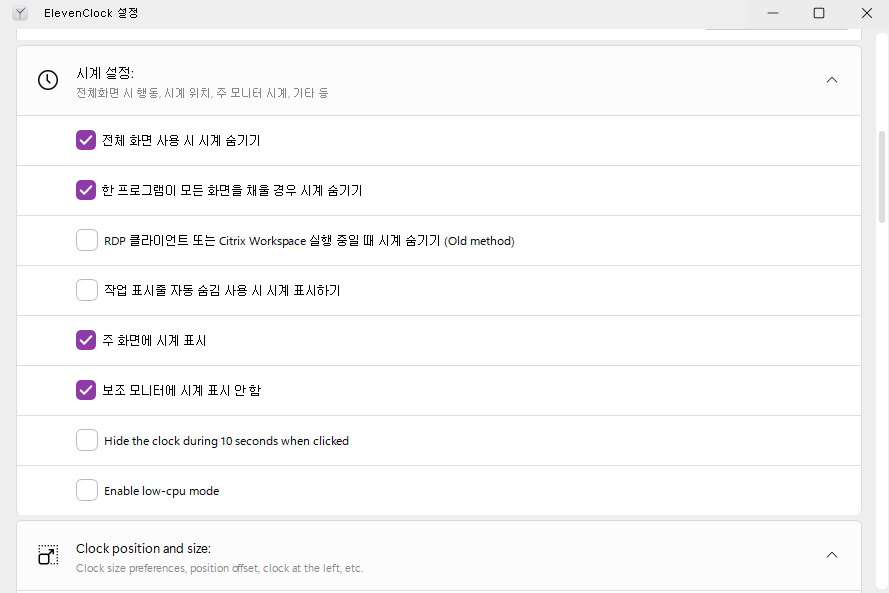The image size is (889, 593).
Task: Collapse Clock position and size chevron
Action: pyautogui.click(x=832, y=555)
